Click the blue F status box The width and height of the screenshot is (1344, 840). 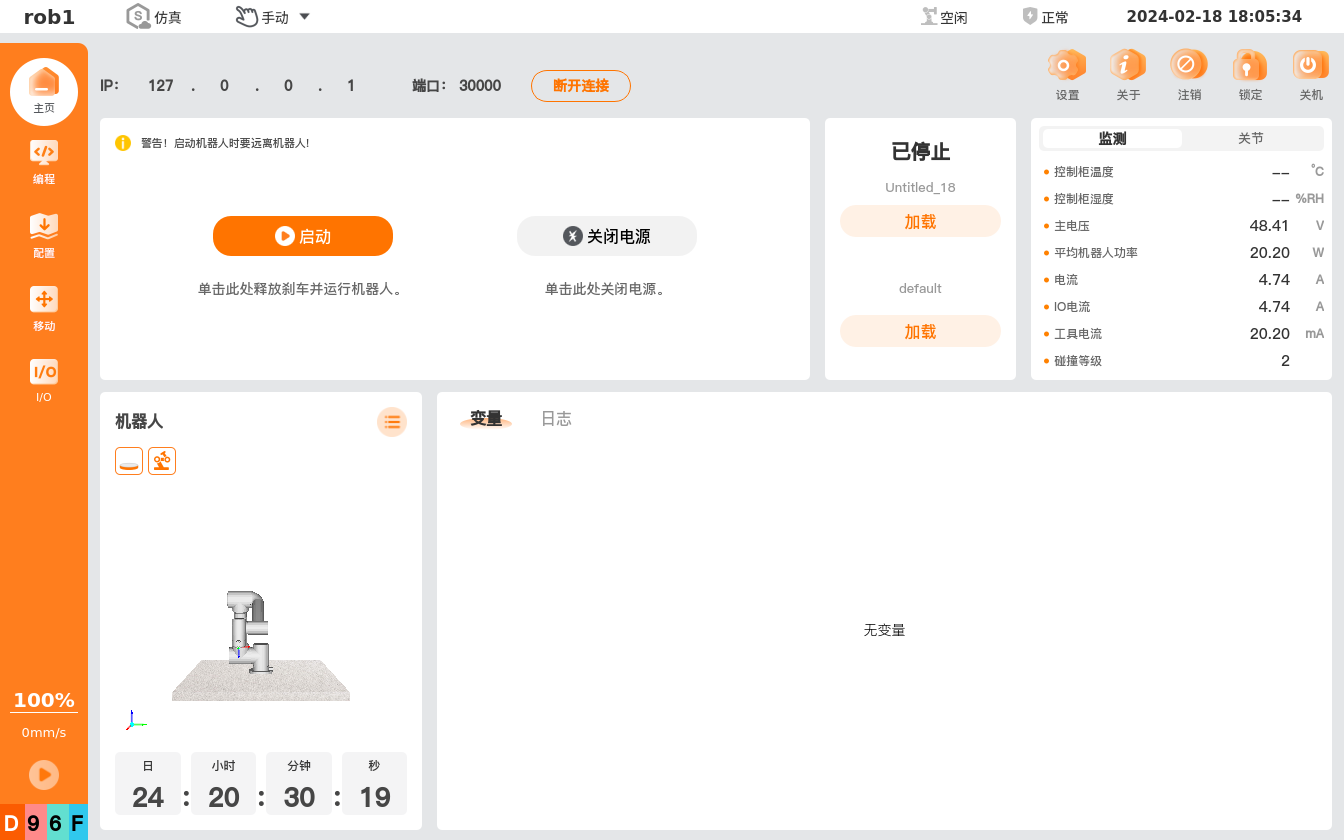tap(77, 824)
